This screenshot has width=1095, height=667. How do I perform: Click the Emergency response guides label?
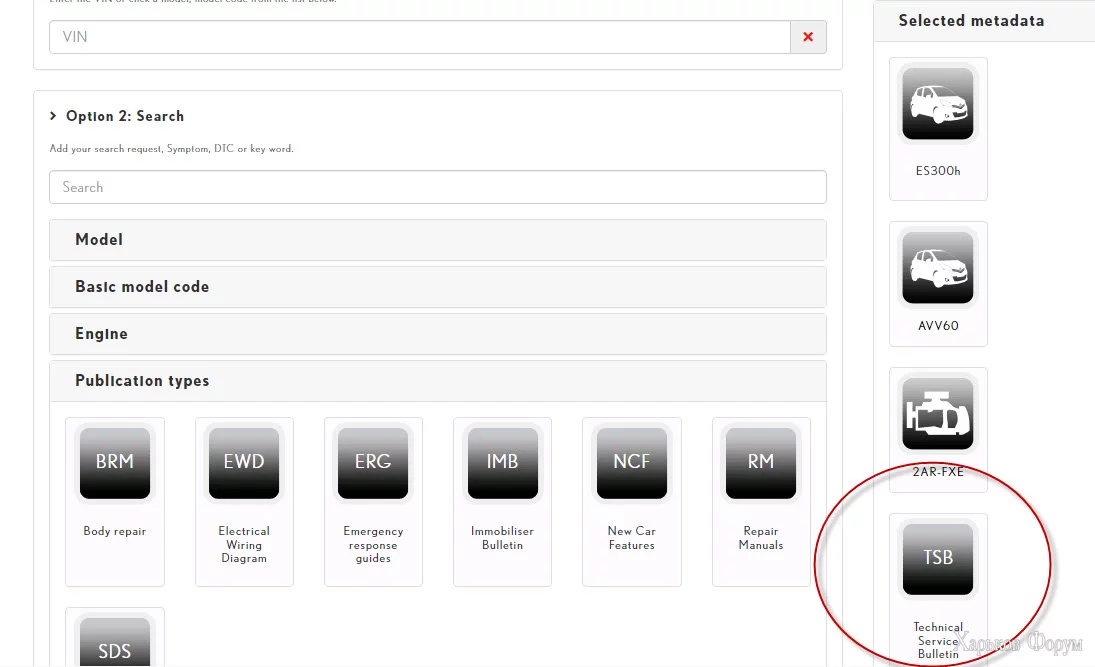pyautogui.click(x=373, y=545)
